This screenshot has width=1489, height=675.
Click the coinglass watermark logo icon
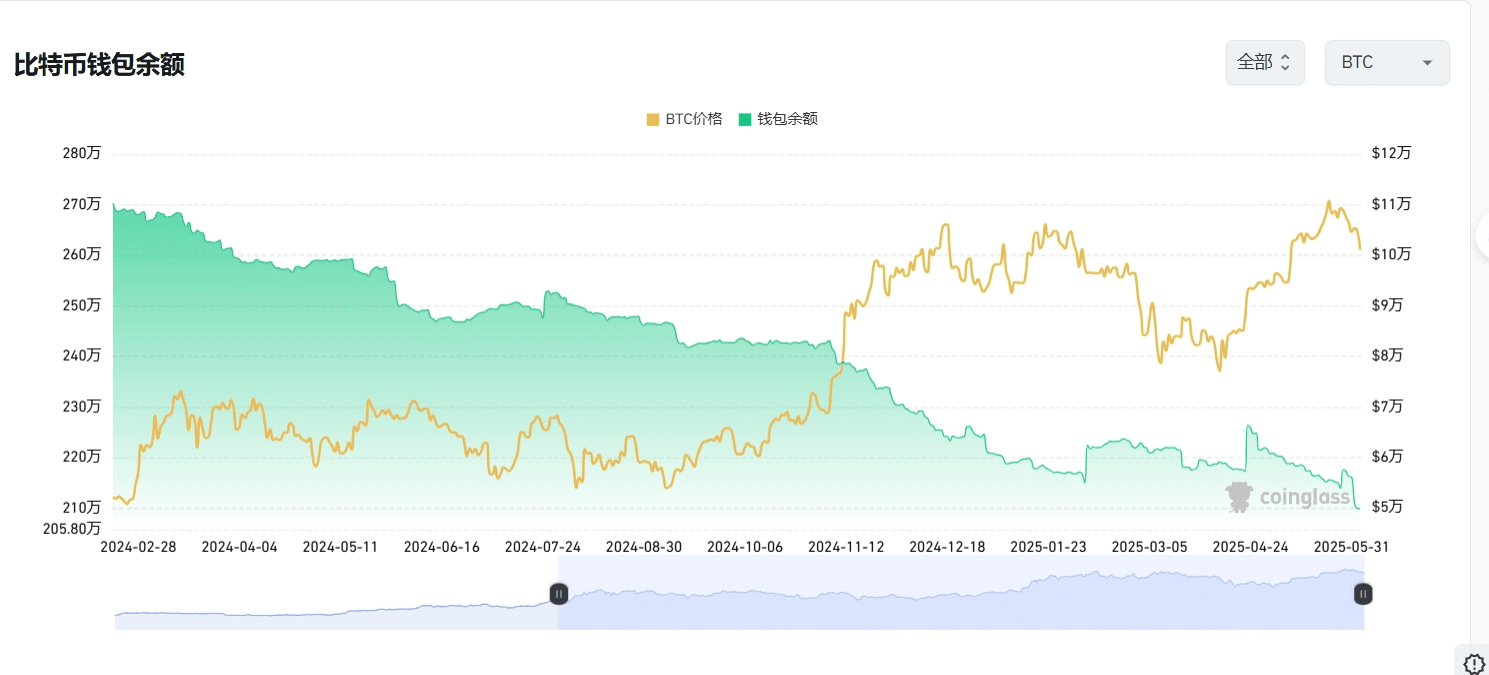1240,496
